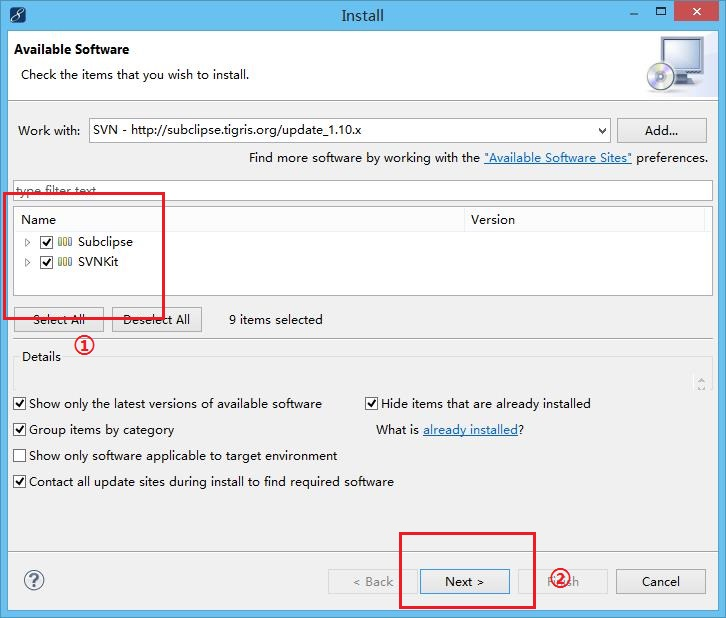Enable Show only software applicable to target environment
The height and width of the screenshot is (618, 726).
click(19, 456)
